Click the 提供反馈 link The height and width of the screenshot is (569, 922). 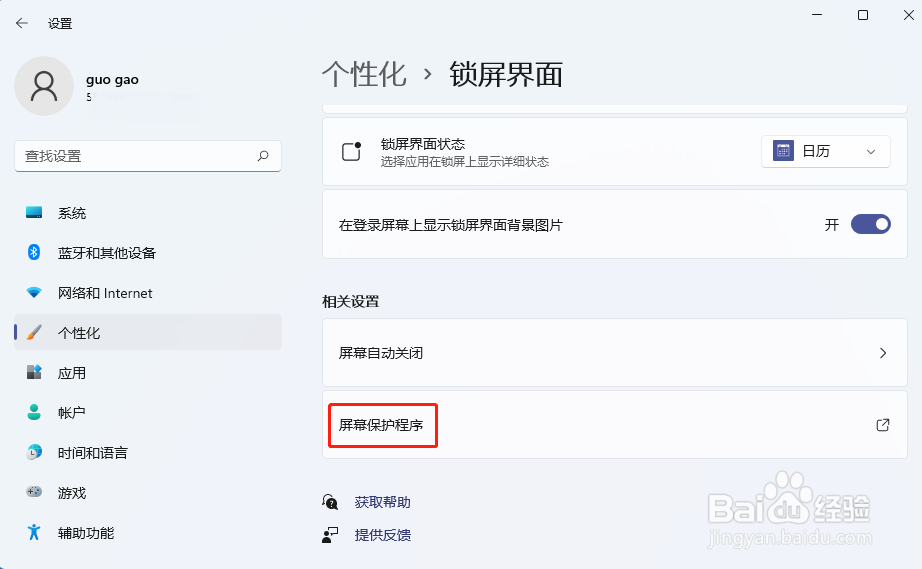382,535
